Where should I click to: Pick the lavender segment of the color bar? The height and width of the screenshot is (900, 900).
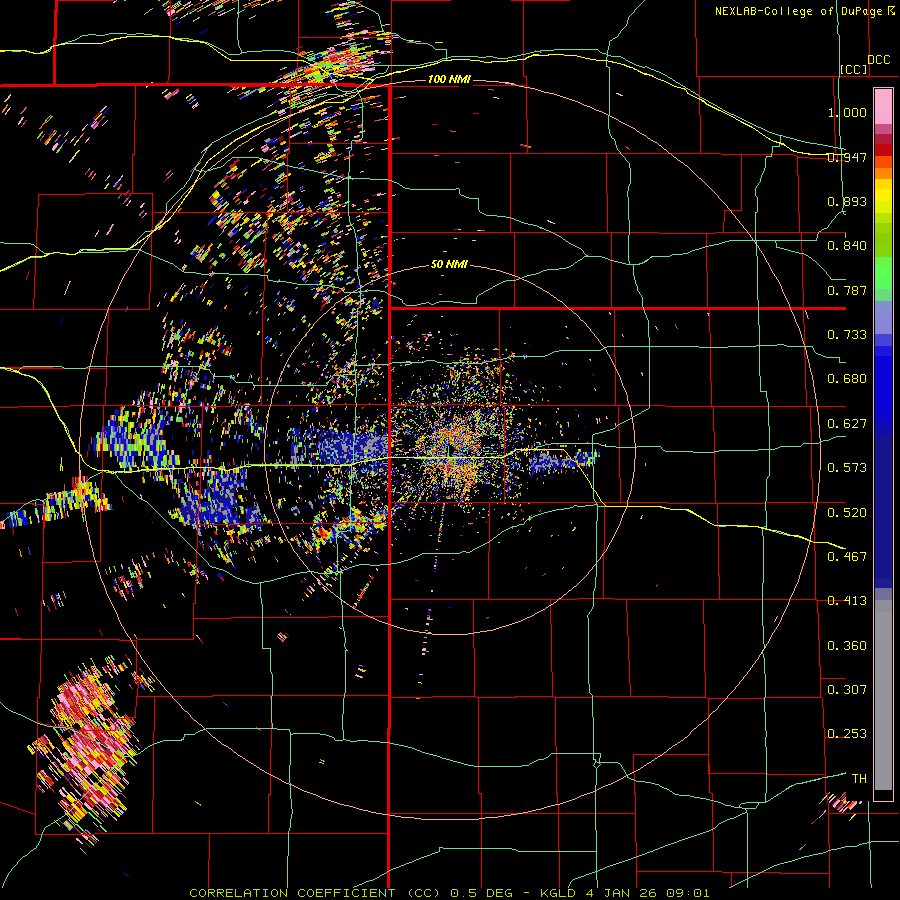click(883, 317)
